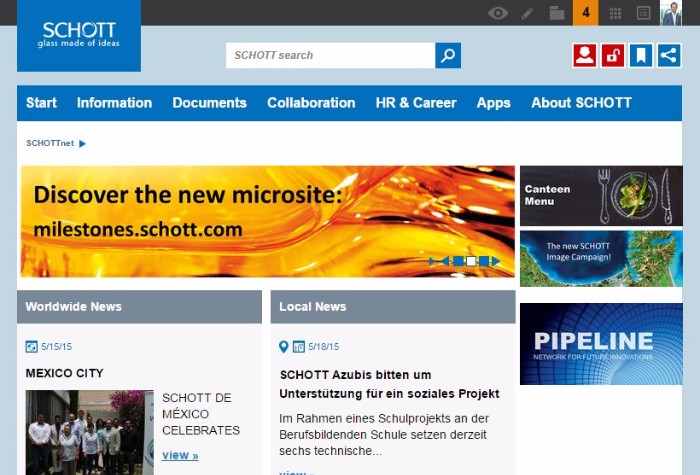Open the user profile photo
700x475 pixels.
point(671,13)
